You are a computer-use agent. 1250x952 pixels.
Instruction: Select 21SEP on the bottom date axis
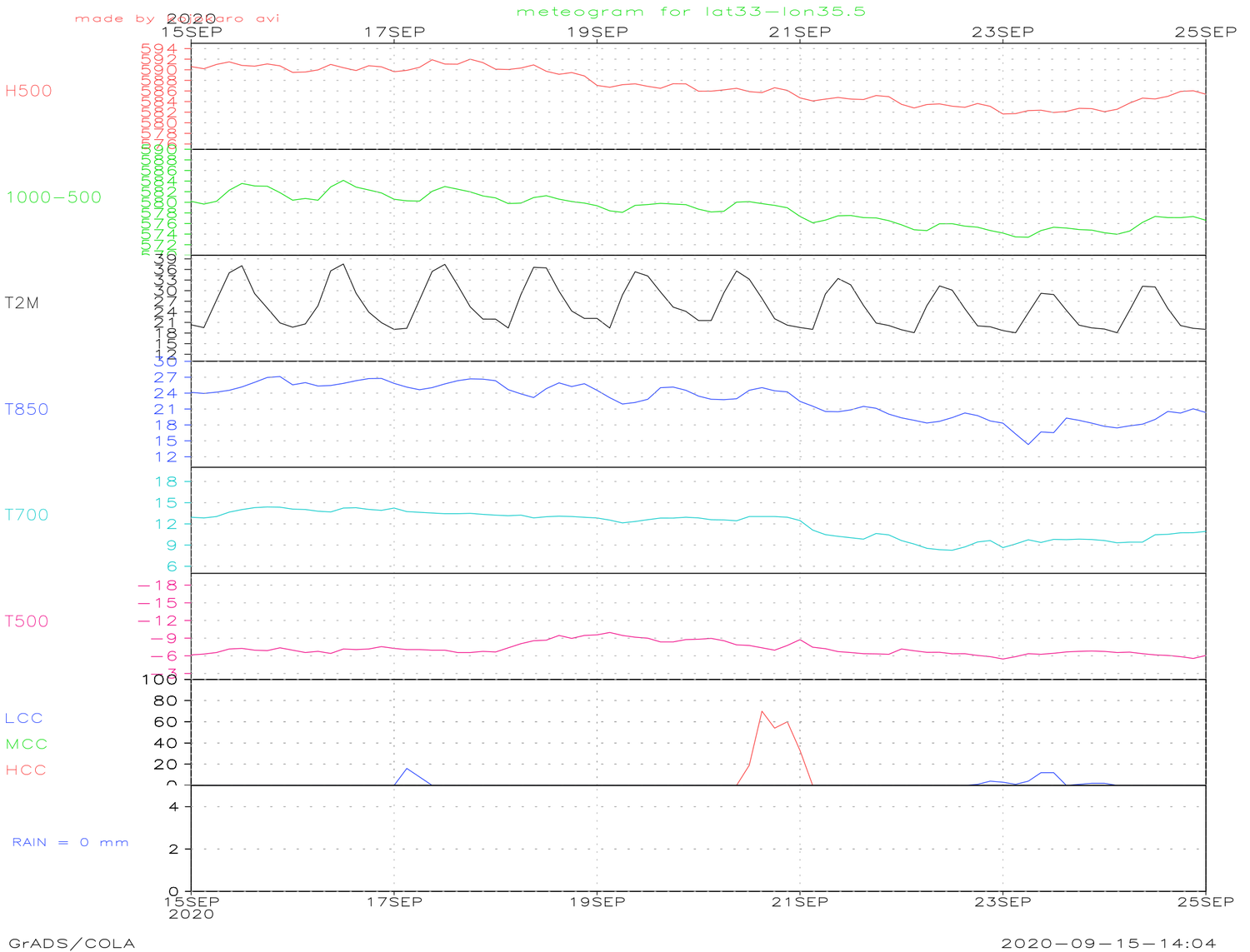[x=800, y=901]
